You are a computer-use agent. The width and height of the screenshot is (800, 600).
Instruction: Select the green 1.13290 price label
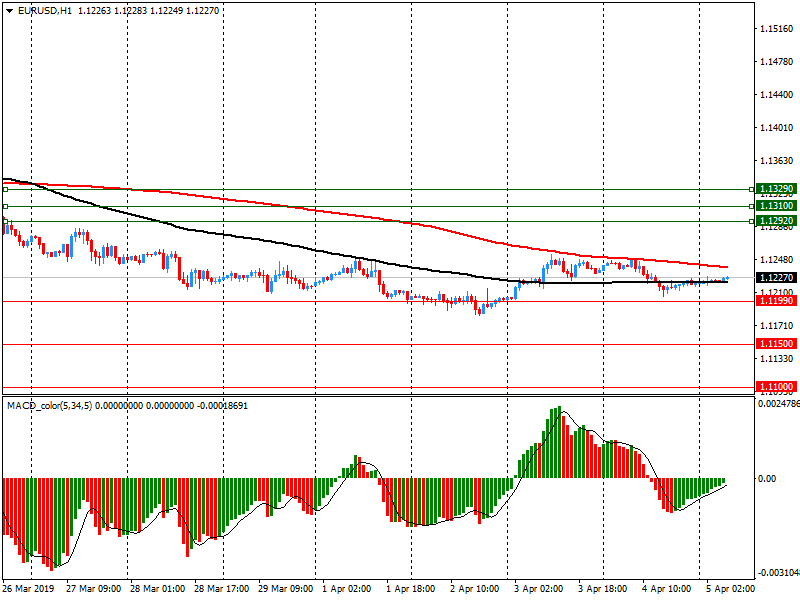point(774,188)
